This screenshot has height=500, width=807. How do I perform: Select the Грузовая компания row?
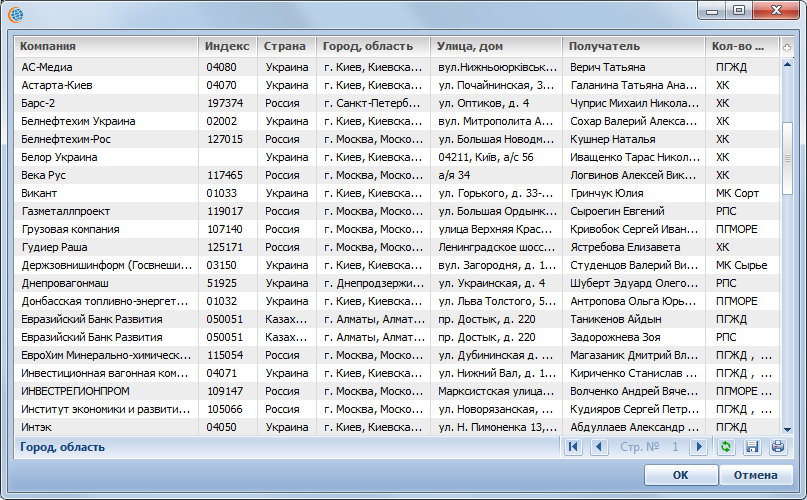[x=396, y=229]
